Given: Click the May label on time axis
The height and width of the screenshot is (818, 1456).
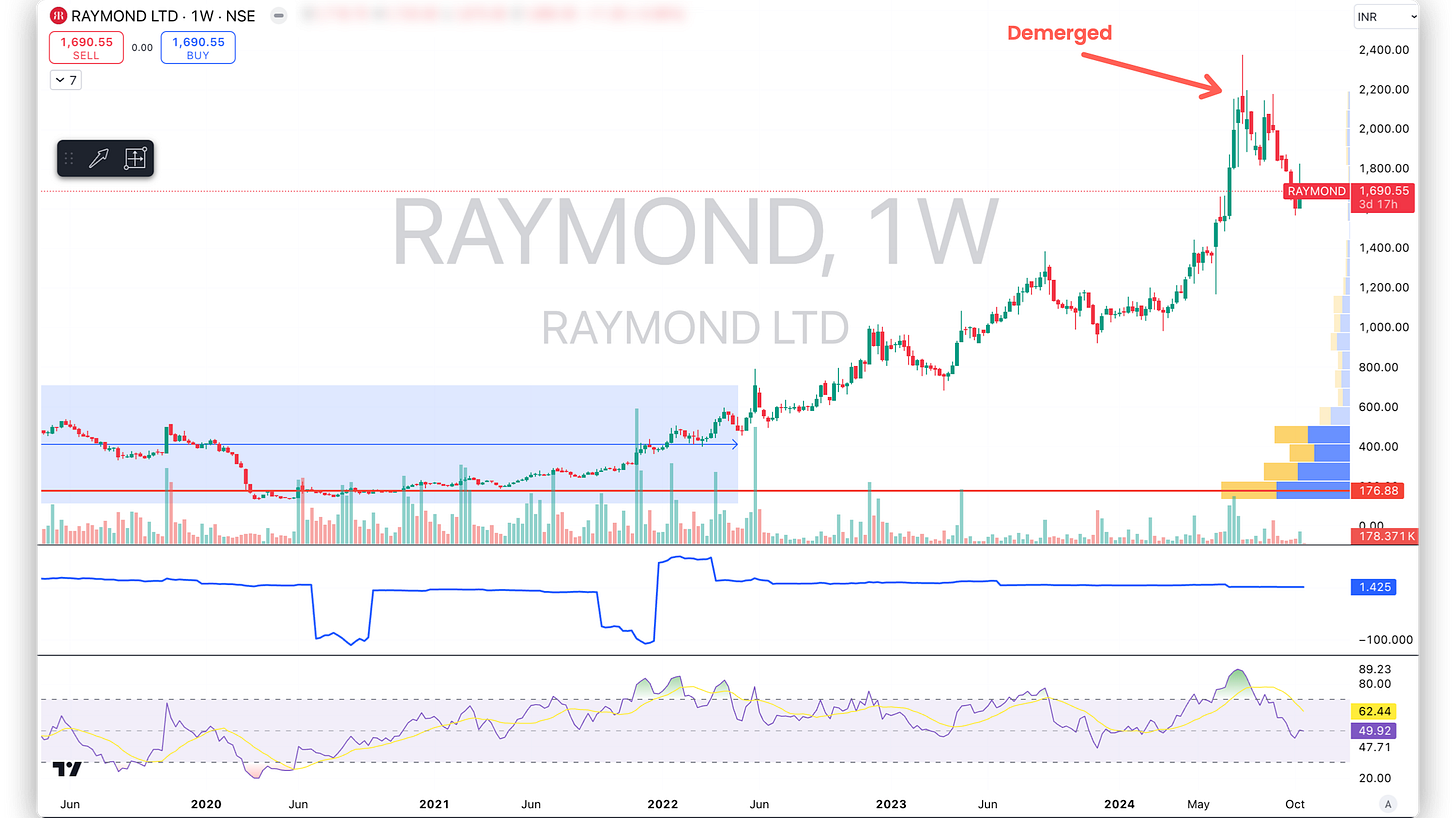Looking at the screenshot, I should click(x=1200, y=804).
